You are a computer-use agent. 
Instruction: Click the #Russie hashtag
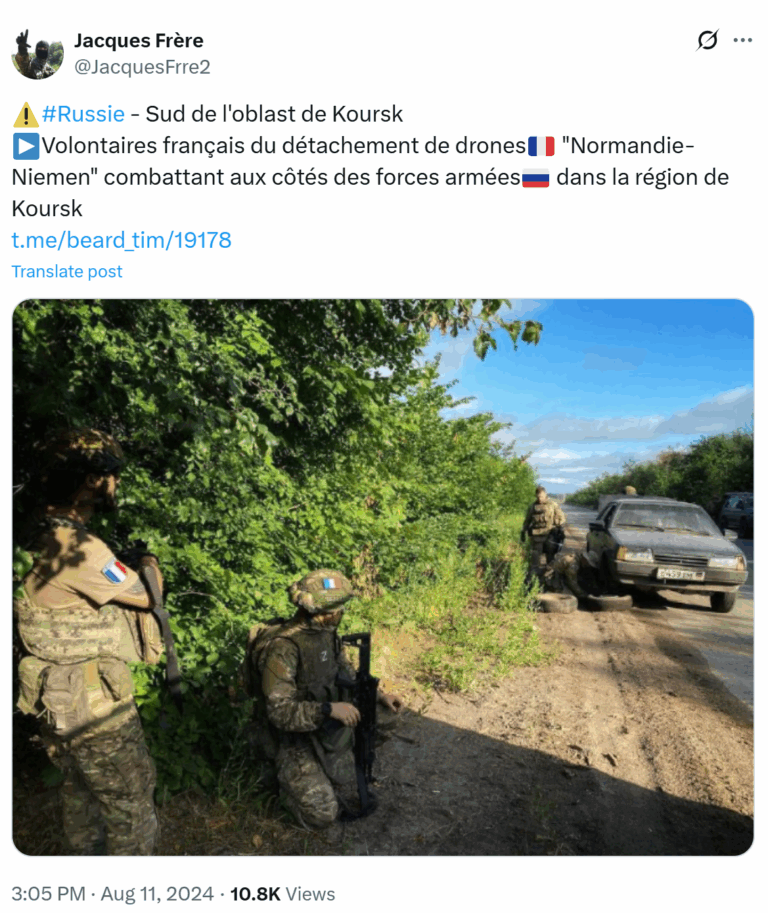click(83, 114)
